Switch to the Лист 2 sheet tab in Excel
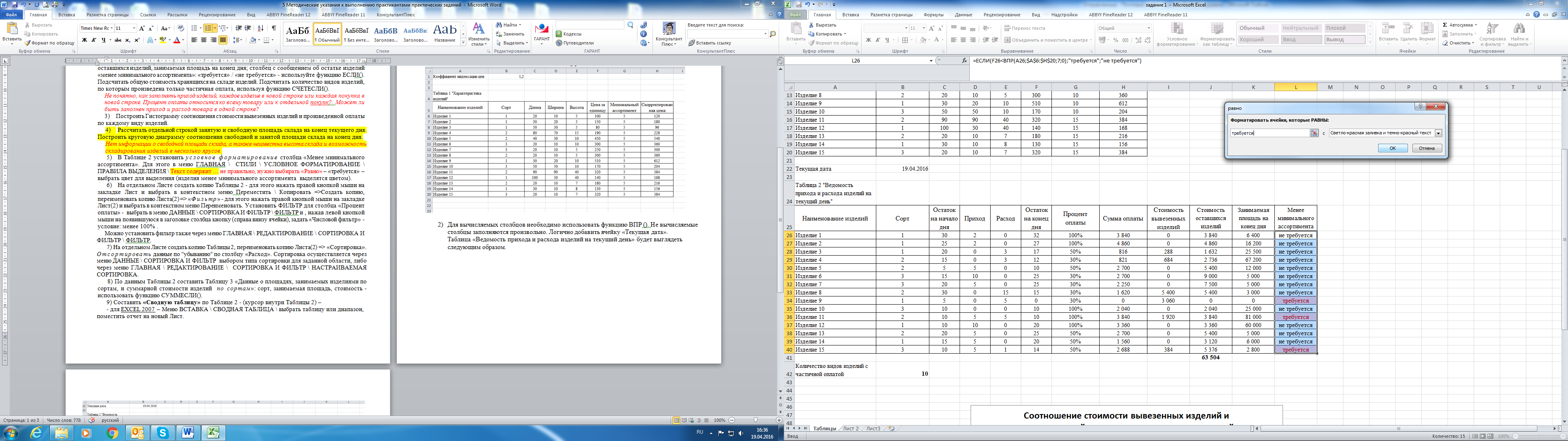 click(850, 428)
